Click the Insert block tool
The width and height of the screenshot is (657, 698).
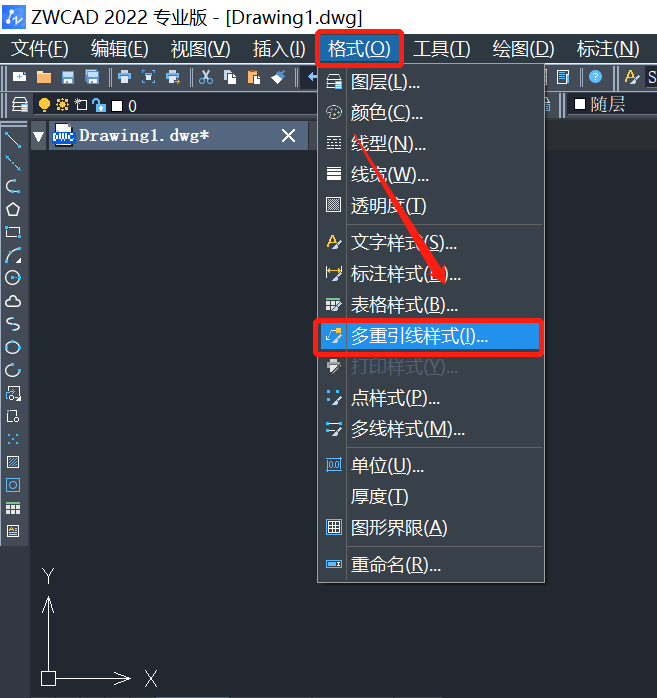click(x=13, y=394)
